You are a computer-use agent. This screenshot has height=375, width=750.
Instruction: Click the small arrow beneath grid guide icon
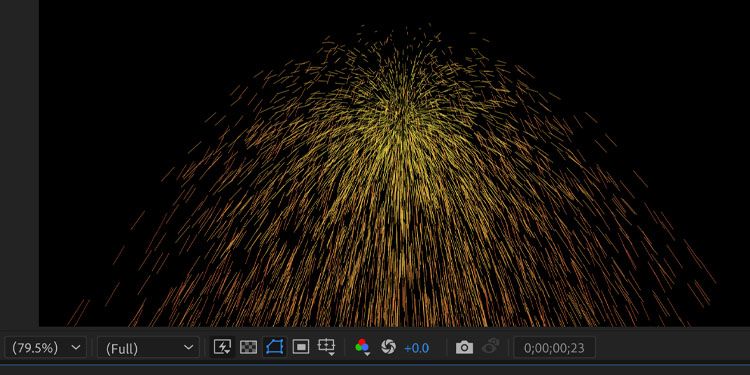tap(331, 354)
